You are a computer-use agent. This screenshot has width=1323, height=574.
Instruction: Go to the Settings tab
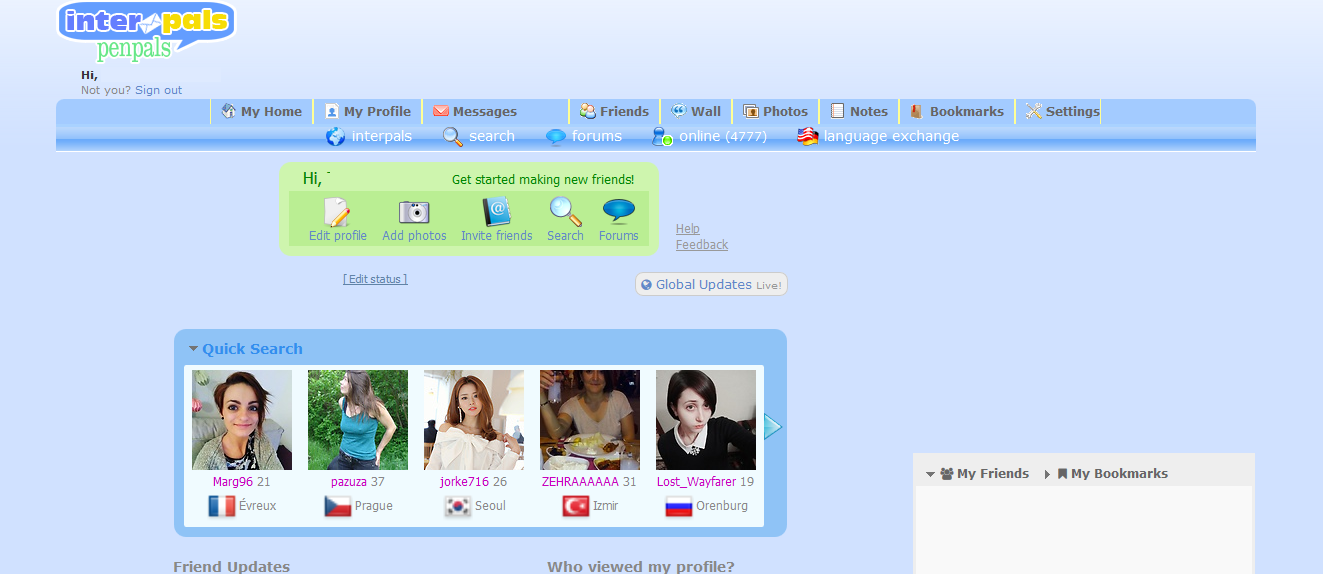[x=1062, y=112]
